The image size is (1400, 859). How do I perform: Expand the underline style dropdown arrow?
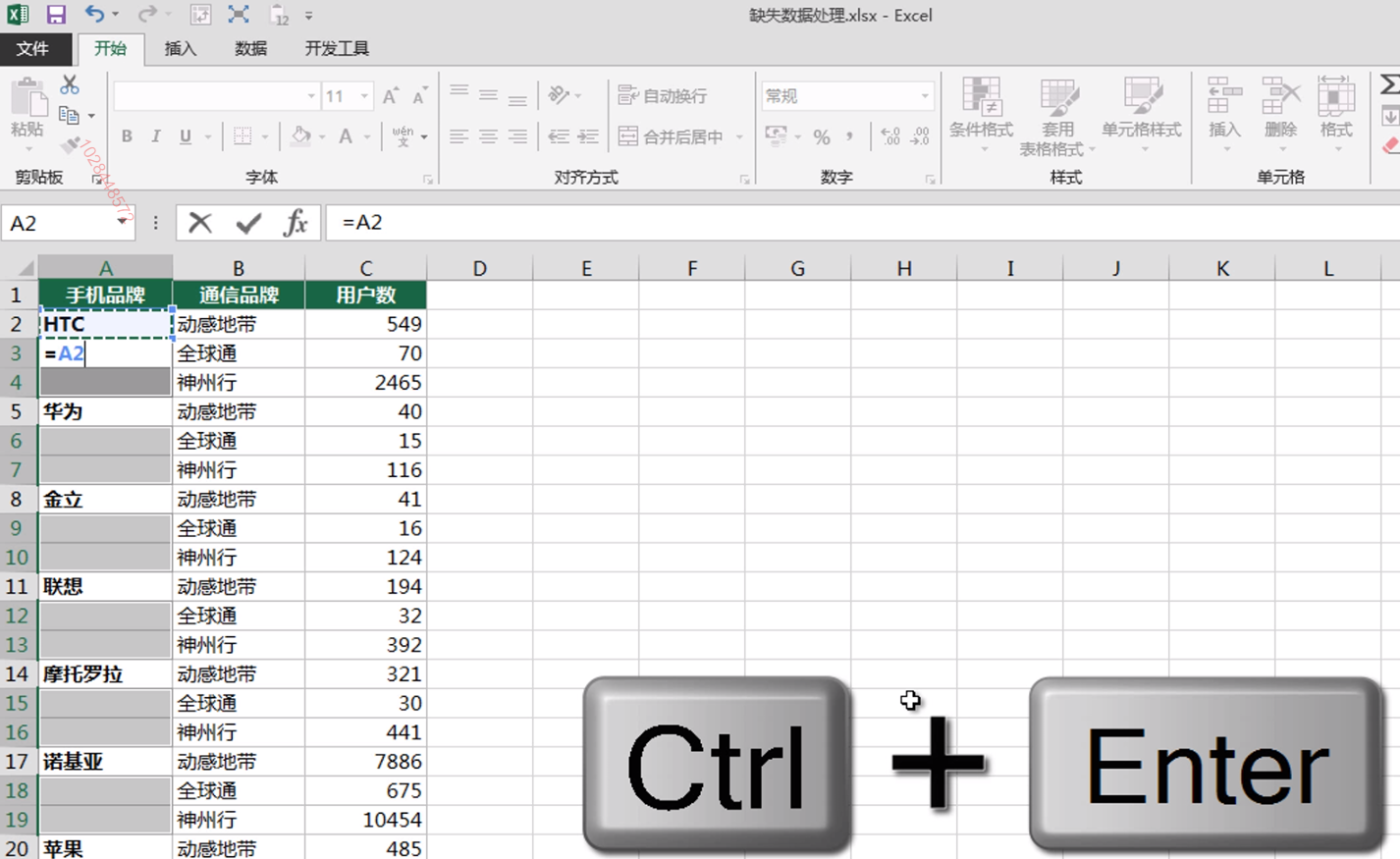click(x=207, y=136)
